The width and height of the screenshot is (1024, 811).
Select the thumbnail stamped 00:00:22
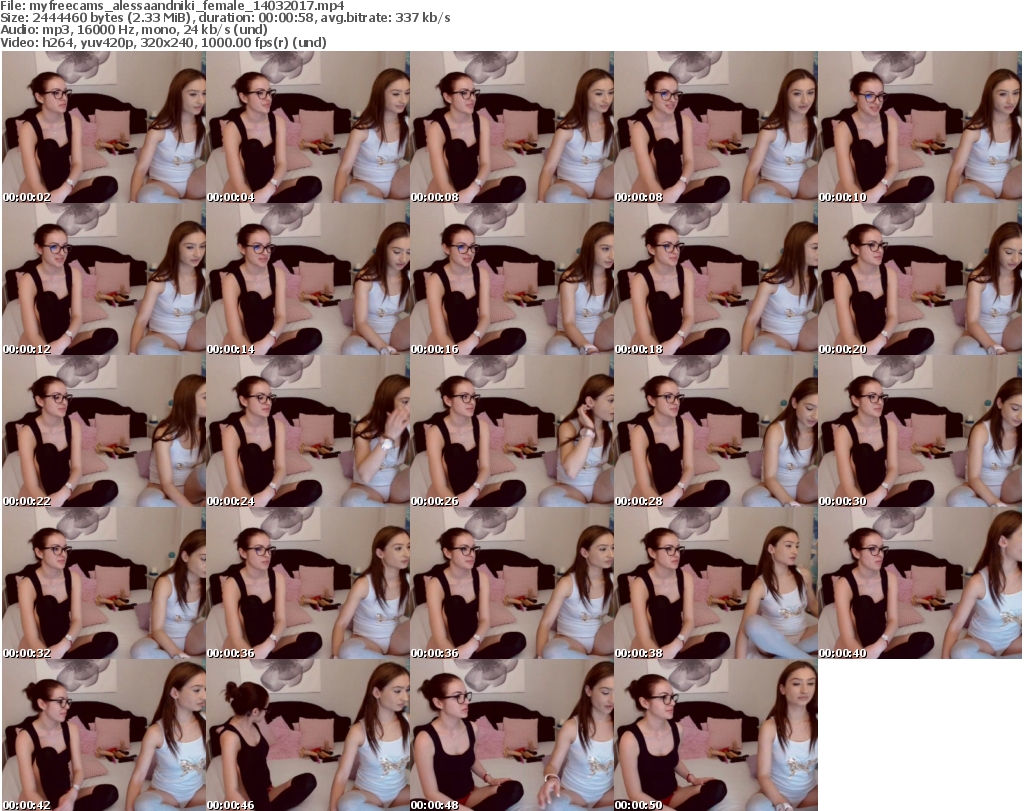click(104, 432)
